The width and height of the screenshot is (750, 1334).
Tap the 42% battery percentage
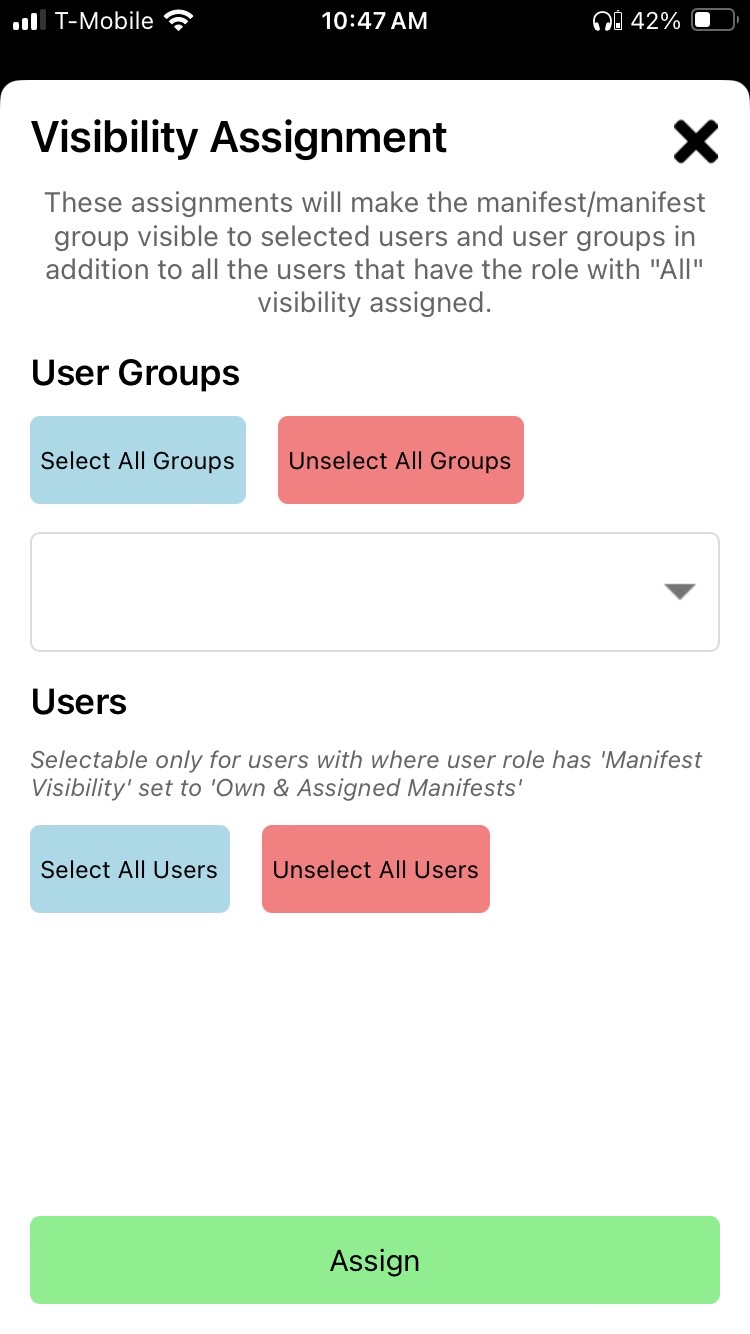pyautogui.click(x=656, y=21)
